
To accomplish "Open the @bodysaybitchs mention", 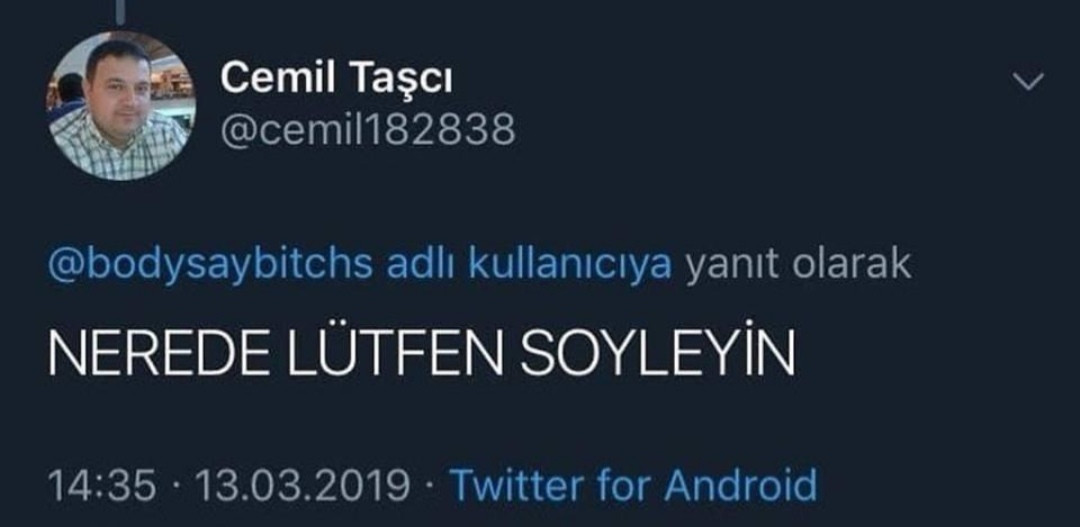I will tap(210, 265).
